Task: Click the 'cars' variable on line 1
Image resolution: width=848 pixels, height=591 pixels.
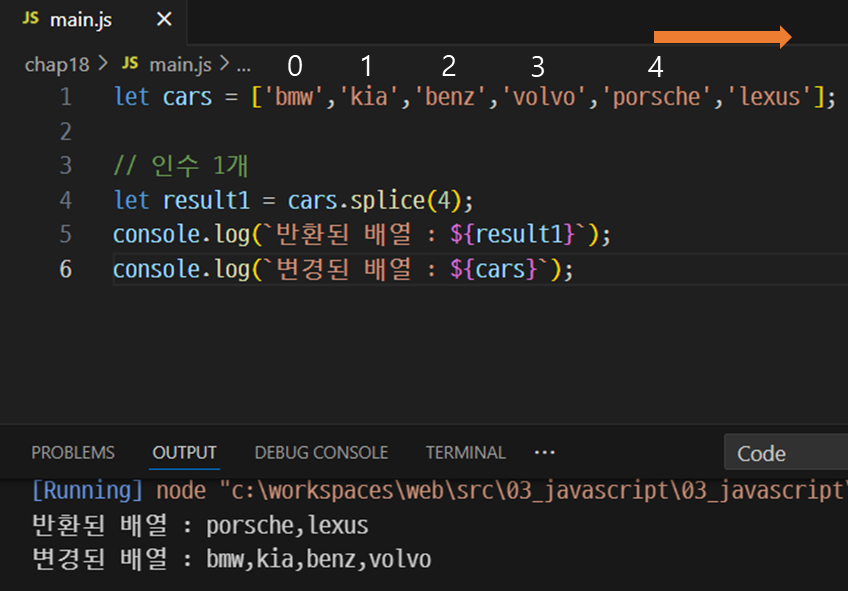Action: click(187, 97)
